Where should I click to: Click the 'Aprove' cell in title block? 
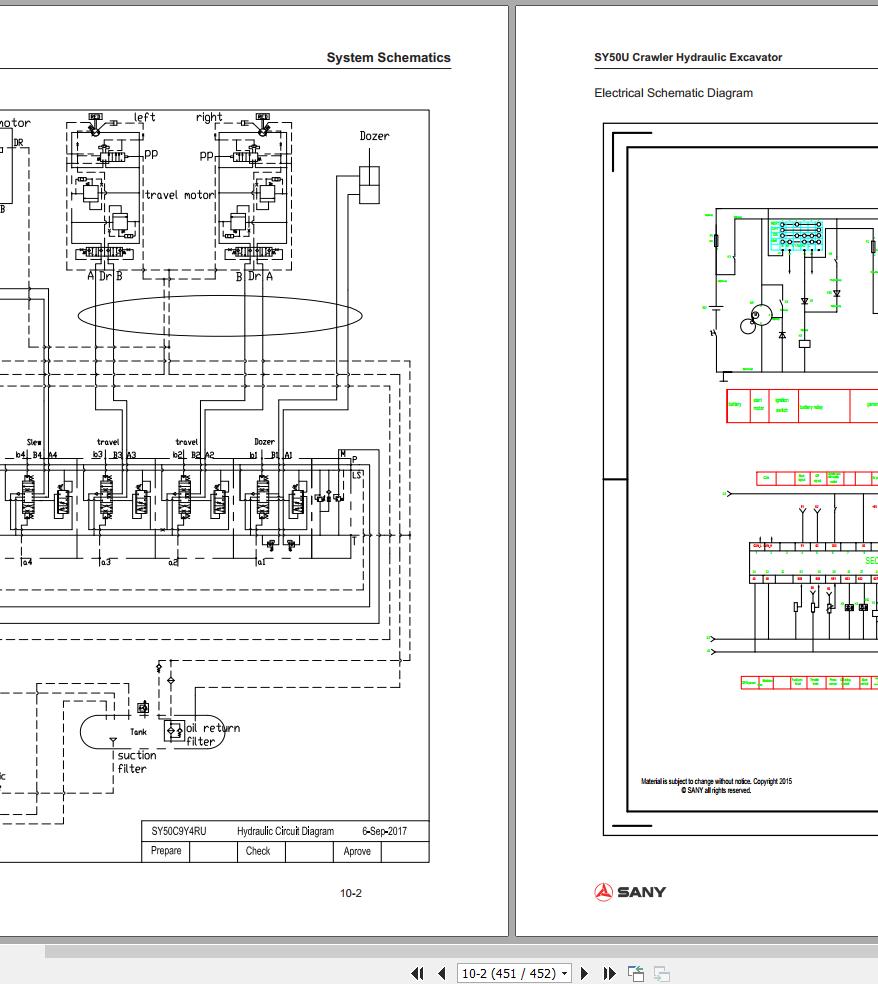coord(357,851)
